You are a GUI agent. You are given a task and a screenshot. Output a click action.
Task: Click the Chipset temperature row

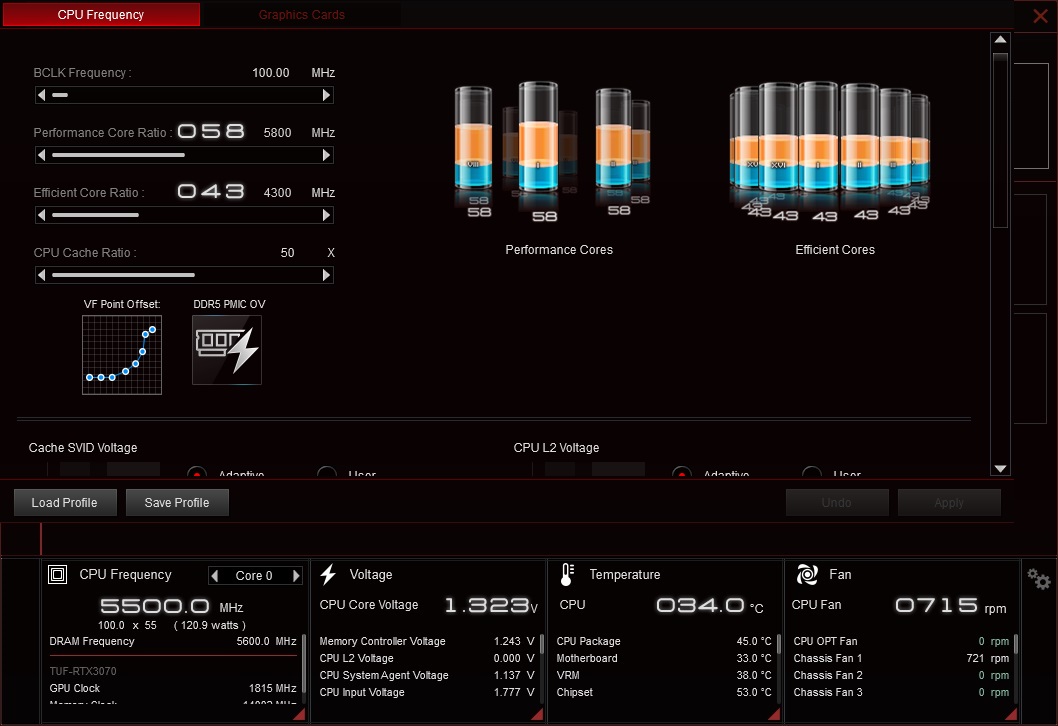point(664,692)
